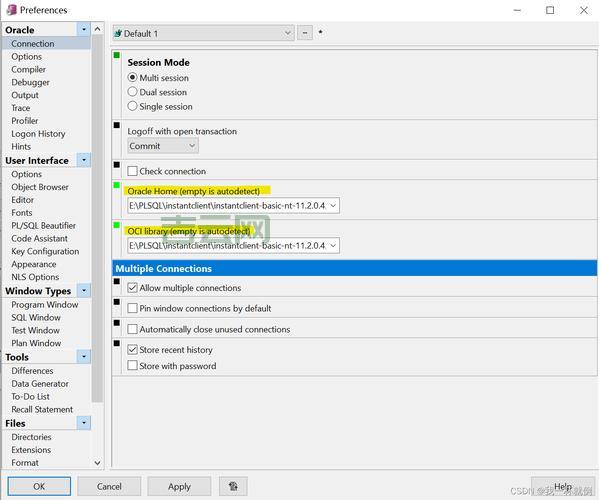Screen dimensions: 599x500
Task: Select Key Configuration in the sidebar
Action: 45,251
